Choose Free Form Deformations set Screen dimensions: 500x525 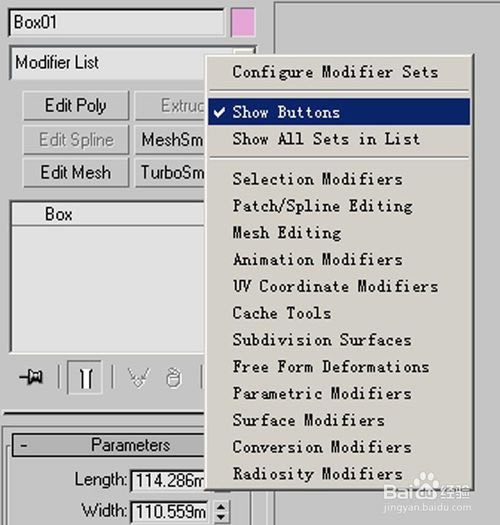pyautogui.click(x=339, y=367)
